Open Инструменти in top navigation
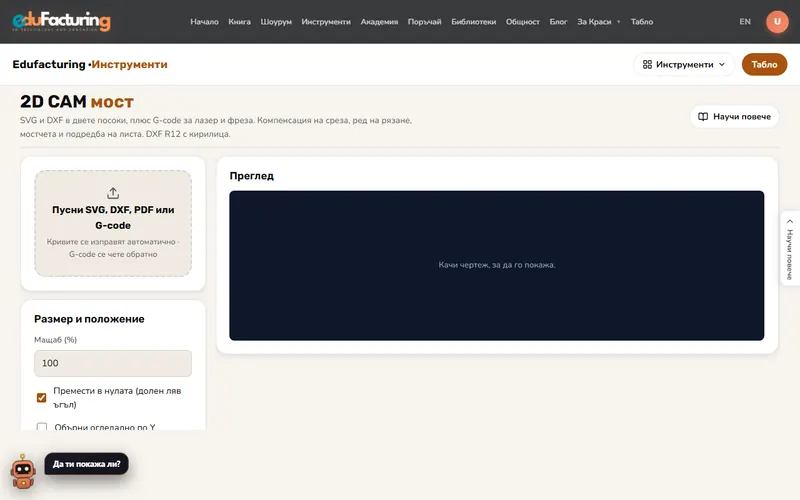This screenshot has width=800, height=500. click(326, 22)
